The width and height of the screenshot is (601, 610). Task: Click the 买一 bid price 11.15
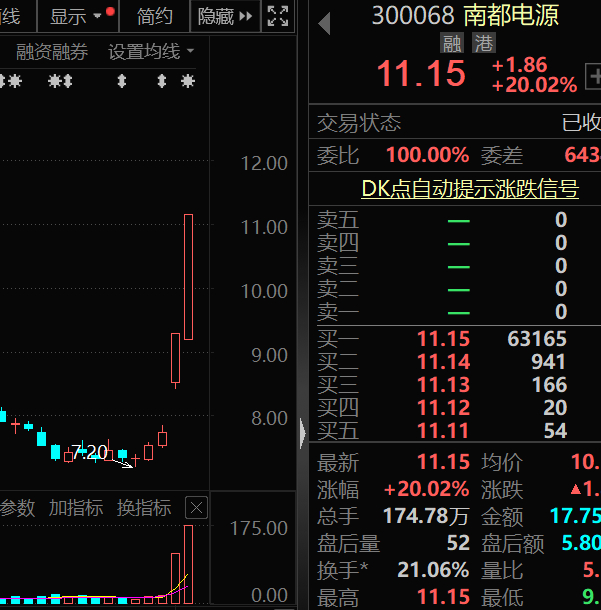pyautogui.click(x=443, y=338)
